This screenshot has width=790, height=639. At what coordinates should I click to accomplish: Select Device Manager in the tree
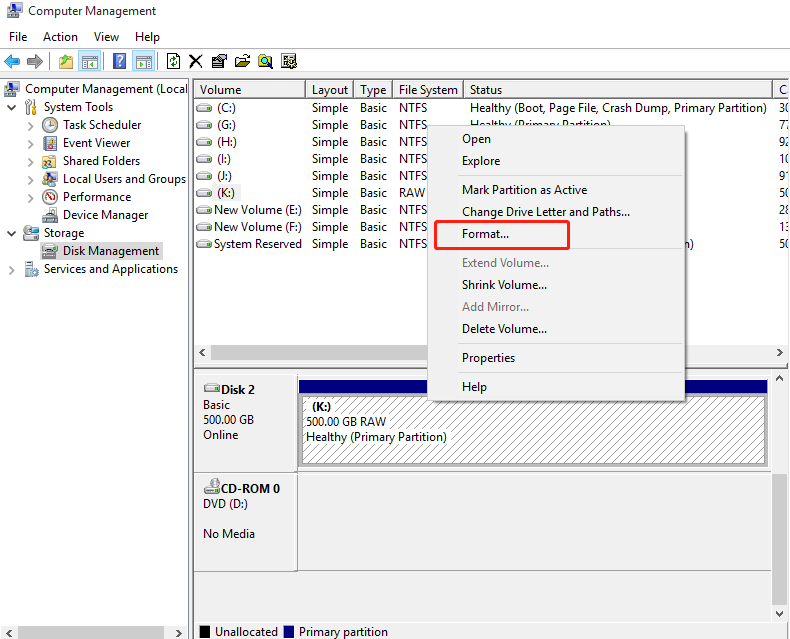coord(105,215)
